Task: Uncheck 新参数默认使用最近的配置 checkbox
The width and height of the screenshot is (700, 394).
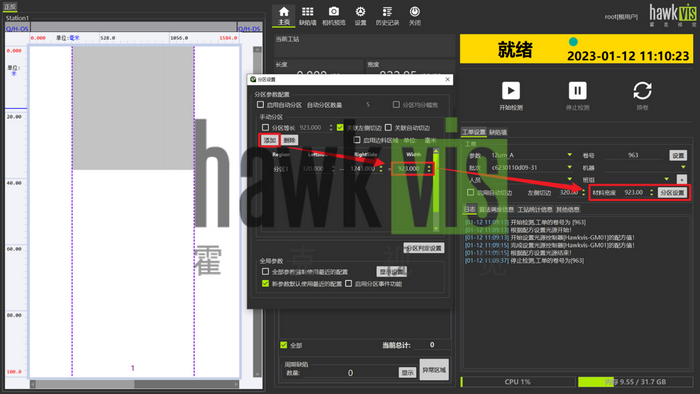Action: pos(266,283)
